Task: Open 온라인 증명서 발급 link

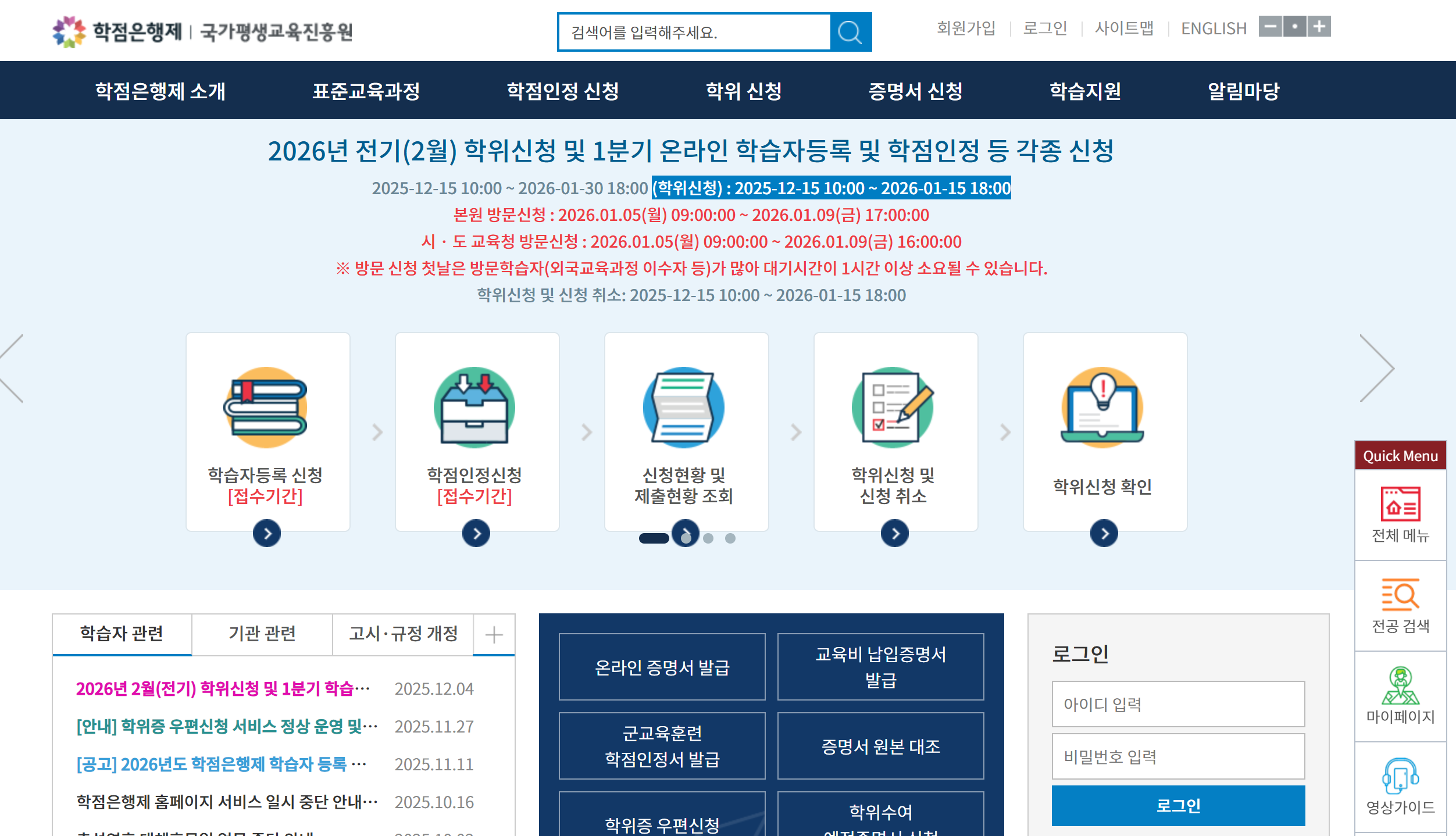Action: click(x=662, y=667)
